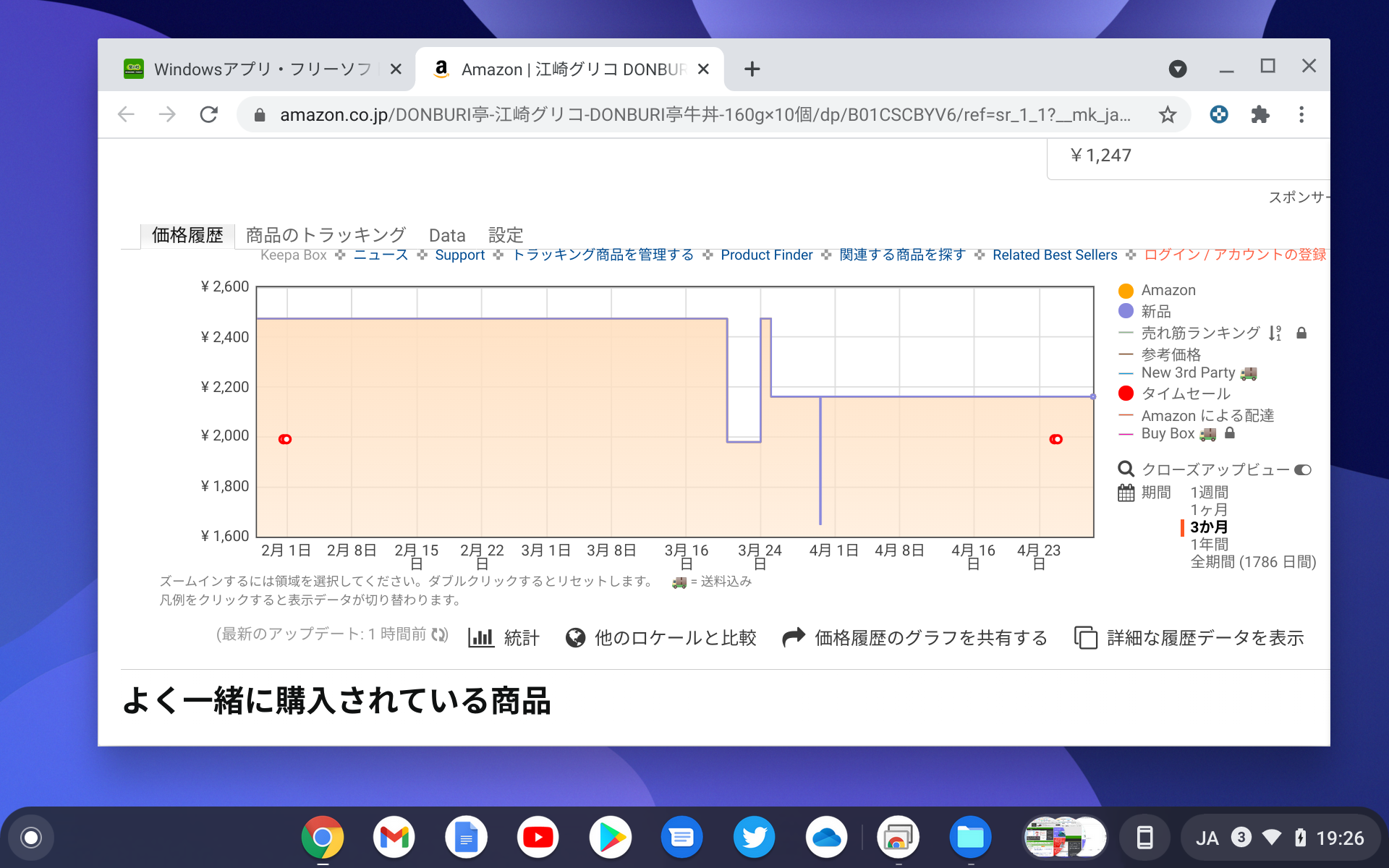Open the extensions puzzle dropdown
The width and height of the screenshot is (1389, 868).
(1260, 114)
